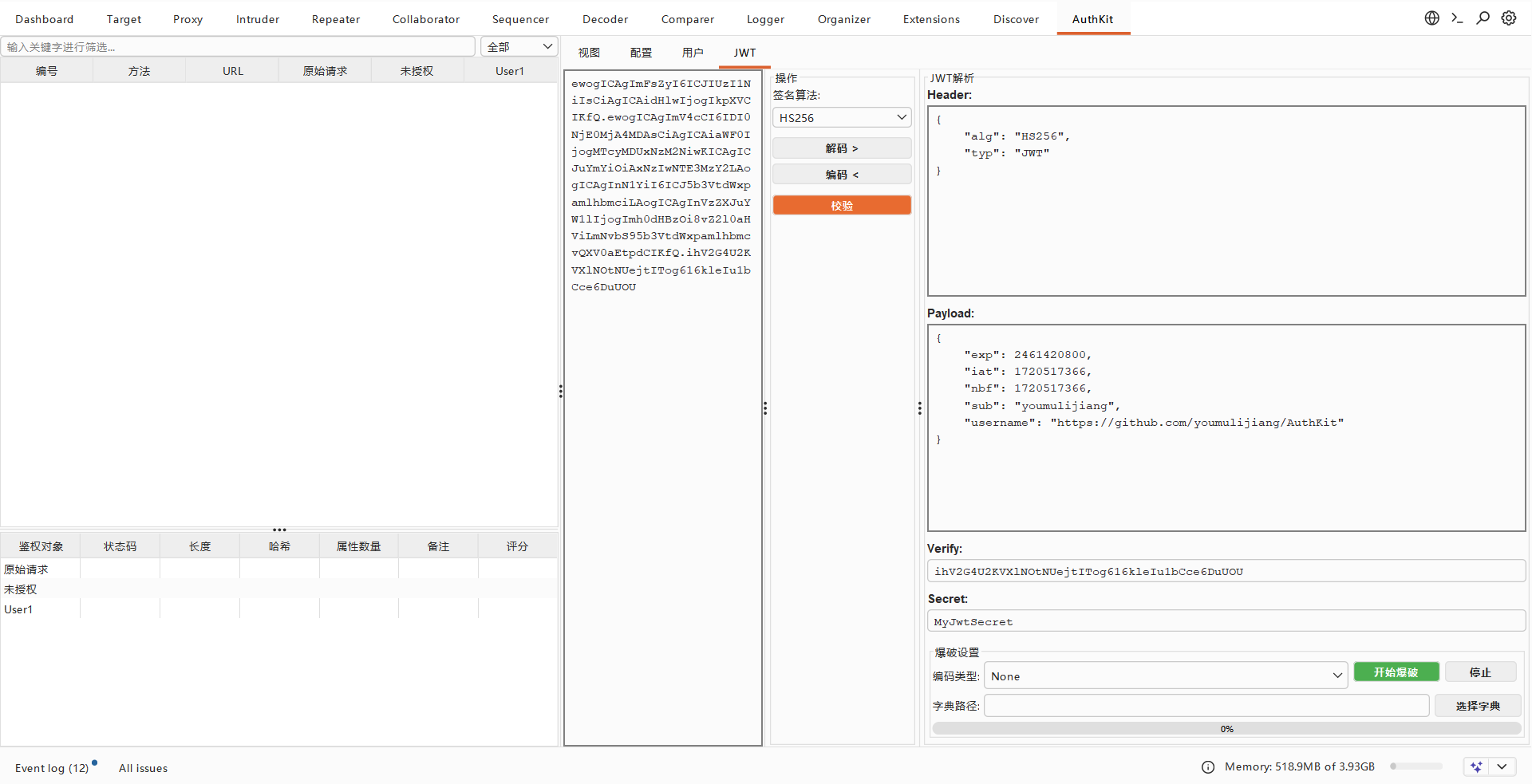This screenshot has height=784, width=1532.
Task: Select the JWT sub-tab
Action: point(744,53)
